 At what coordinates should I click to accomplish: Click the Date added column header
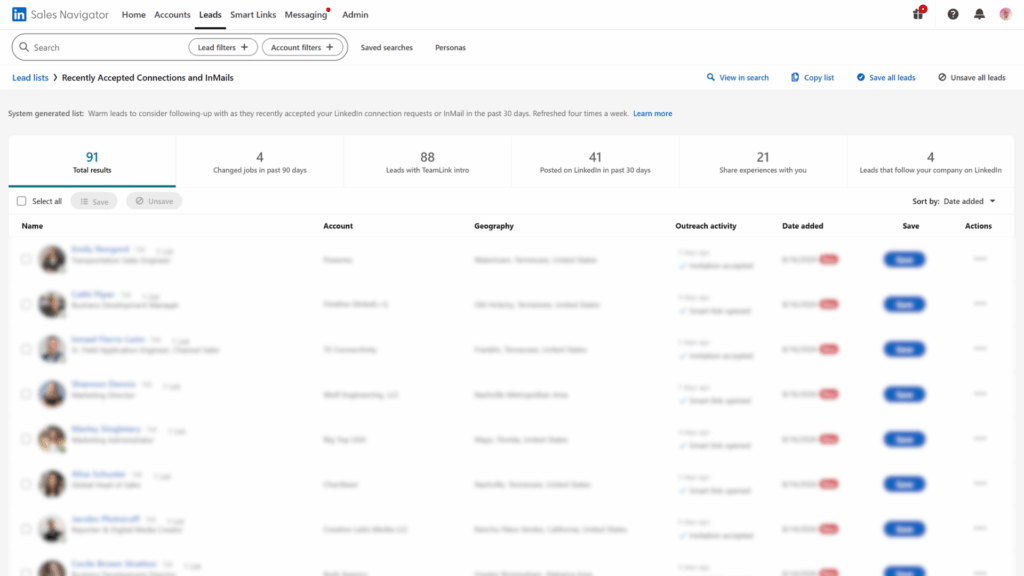click(803, 226)
